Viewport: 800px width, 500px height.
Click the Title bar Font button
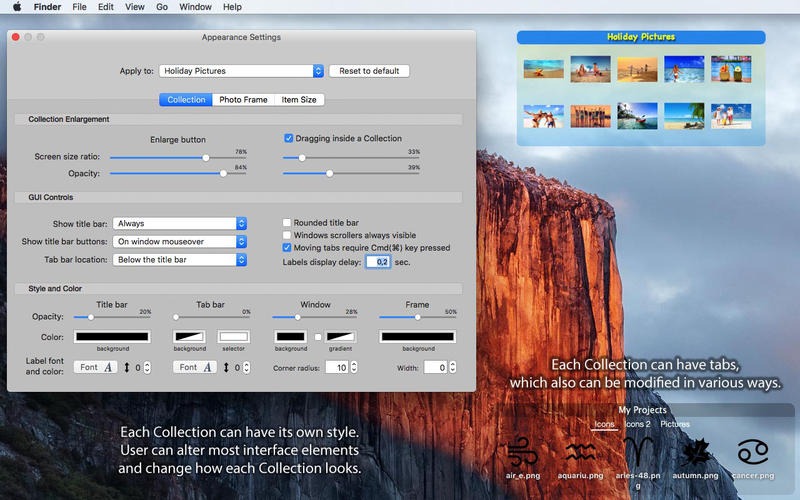pyautogui.click(x=94, y=367)
